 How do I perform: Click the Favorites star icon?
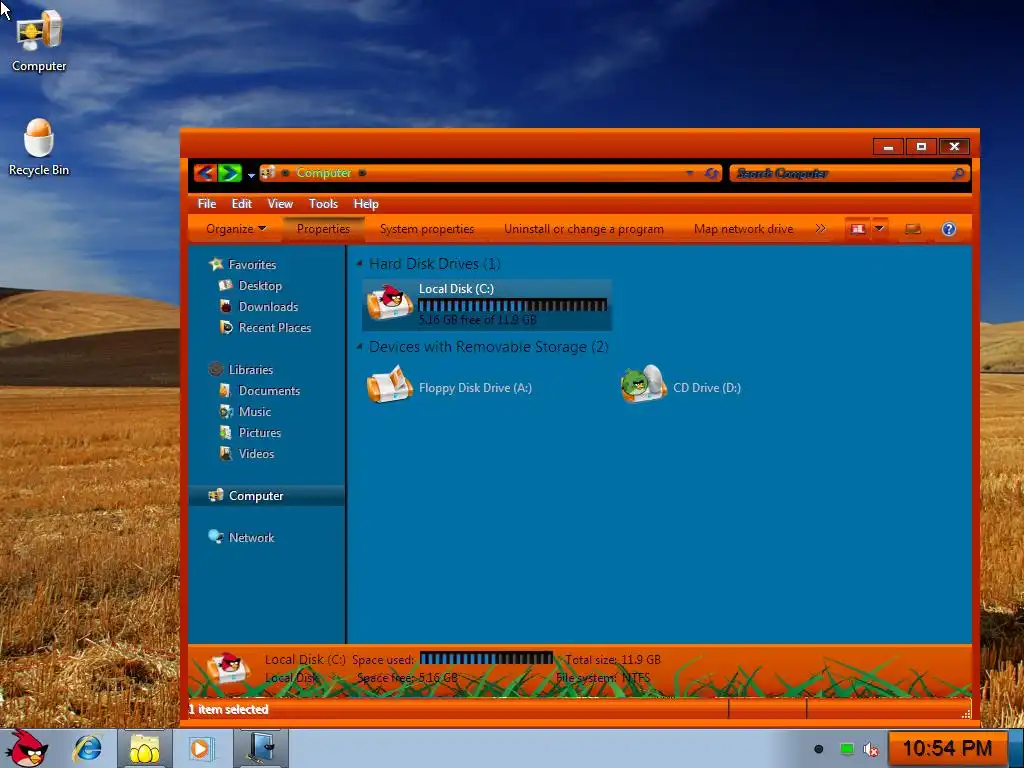(x=216, y=264)
